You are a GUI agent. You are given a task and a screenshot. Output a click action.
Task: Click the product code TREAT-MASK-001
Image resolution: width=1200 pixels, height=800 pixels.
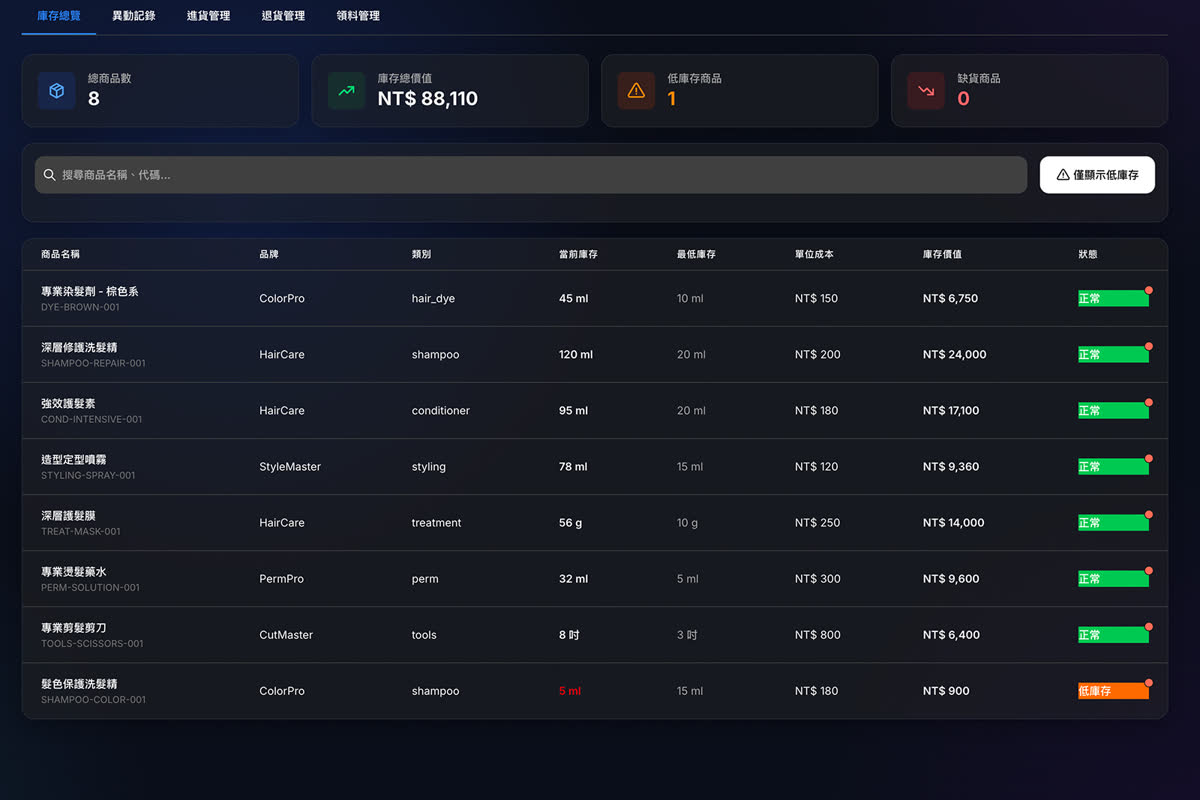[81, 532]
